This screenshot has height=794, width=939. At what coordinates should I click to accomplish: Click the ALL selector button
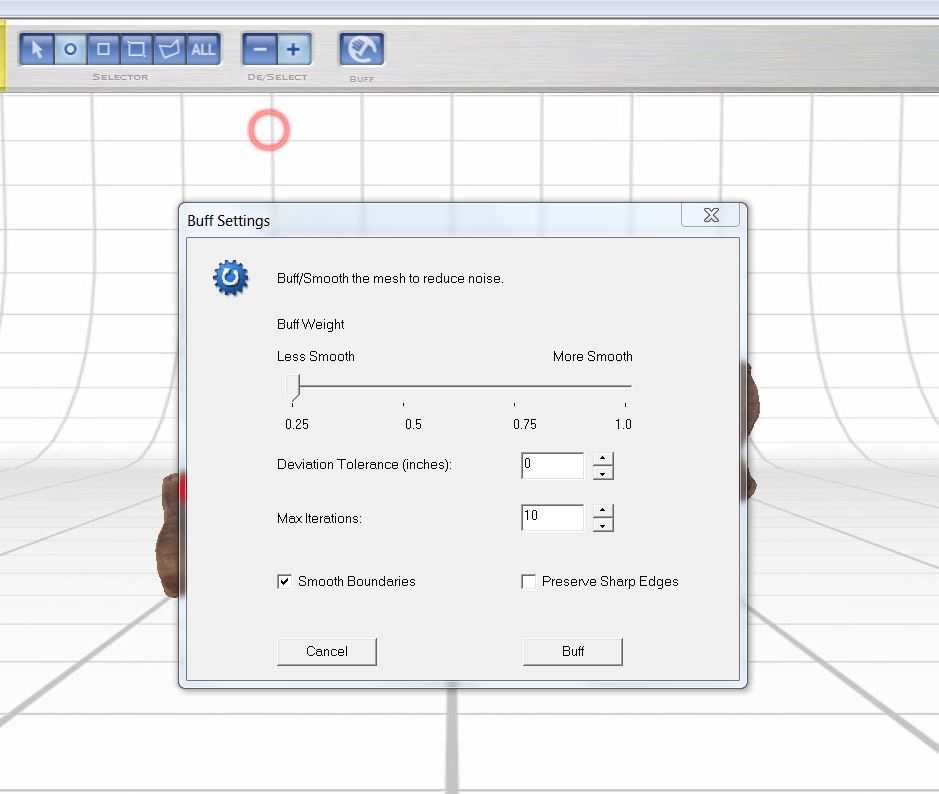(x=203, y=49)
